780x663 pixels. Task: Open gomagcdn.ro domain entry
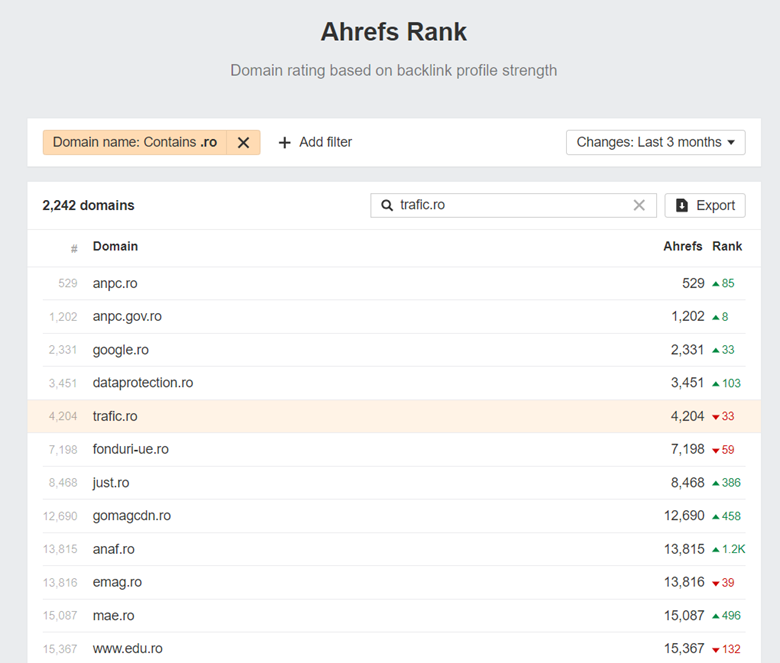point(131,516)
